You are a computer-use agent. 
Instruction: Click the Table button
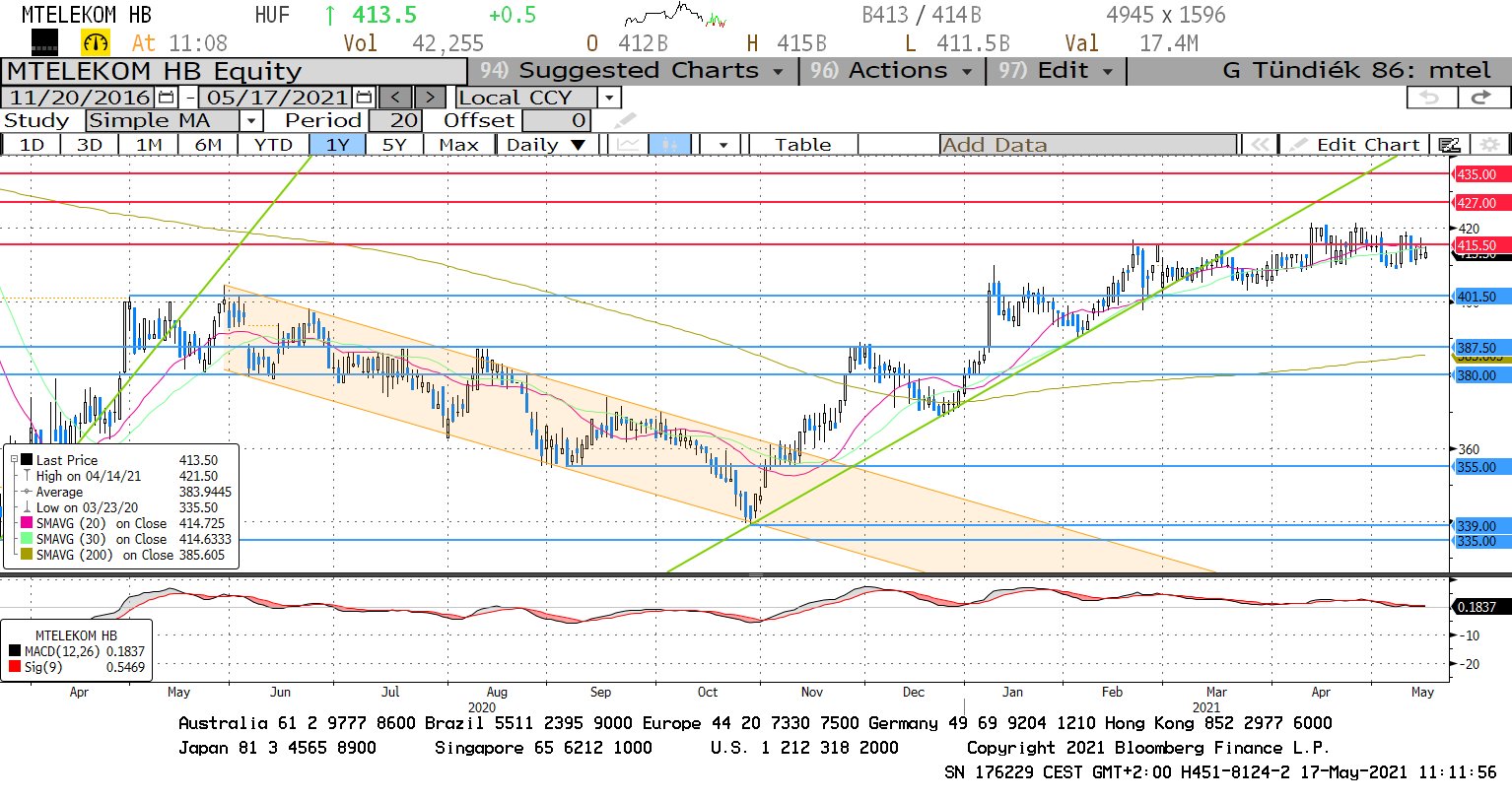pyautogui.click(x=802, y=145)
